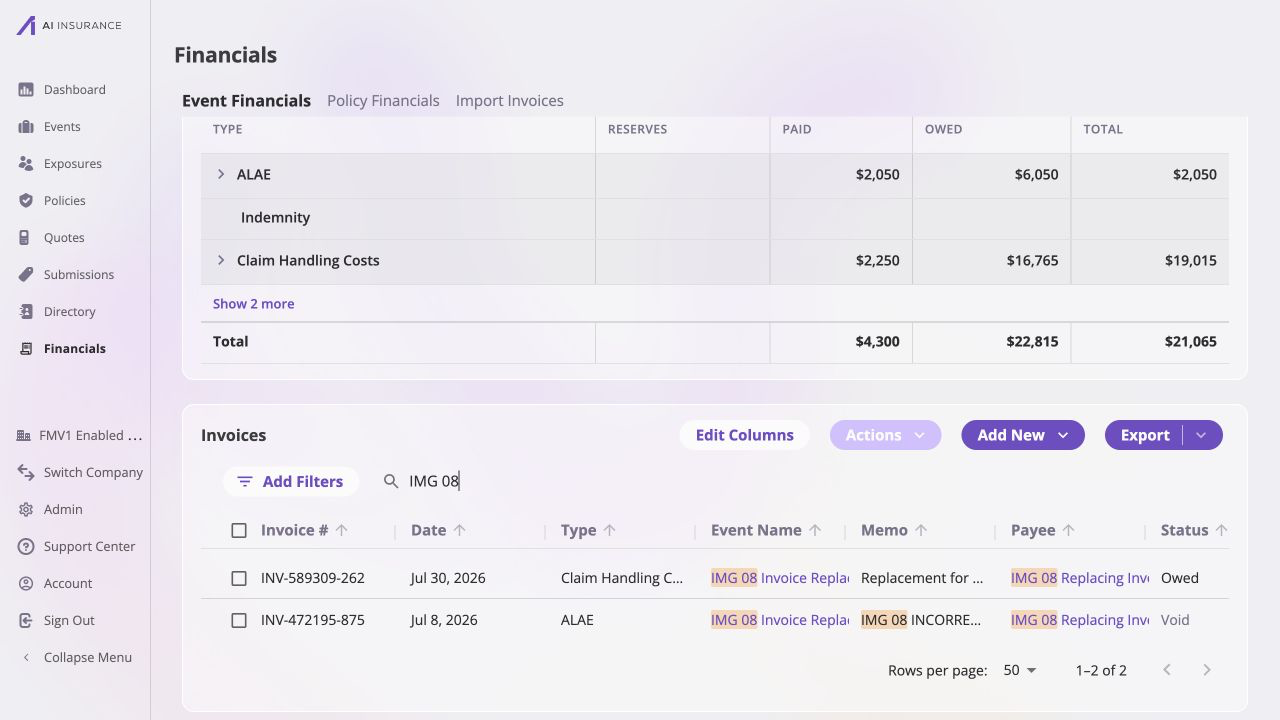Click the FMV1 Enabled company building icon
This screenshot has height=720, width=1280.
coord(24,436)
